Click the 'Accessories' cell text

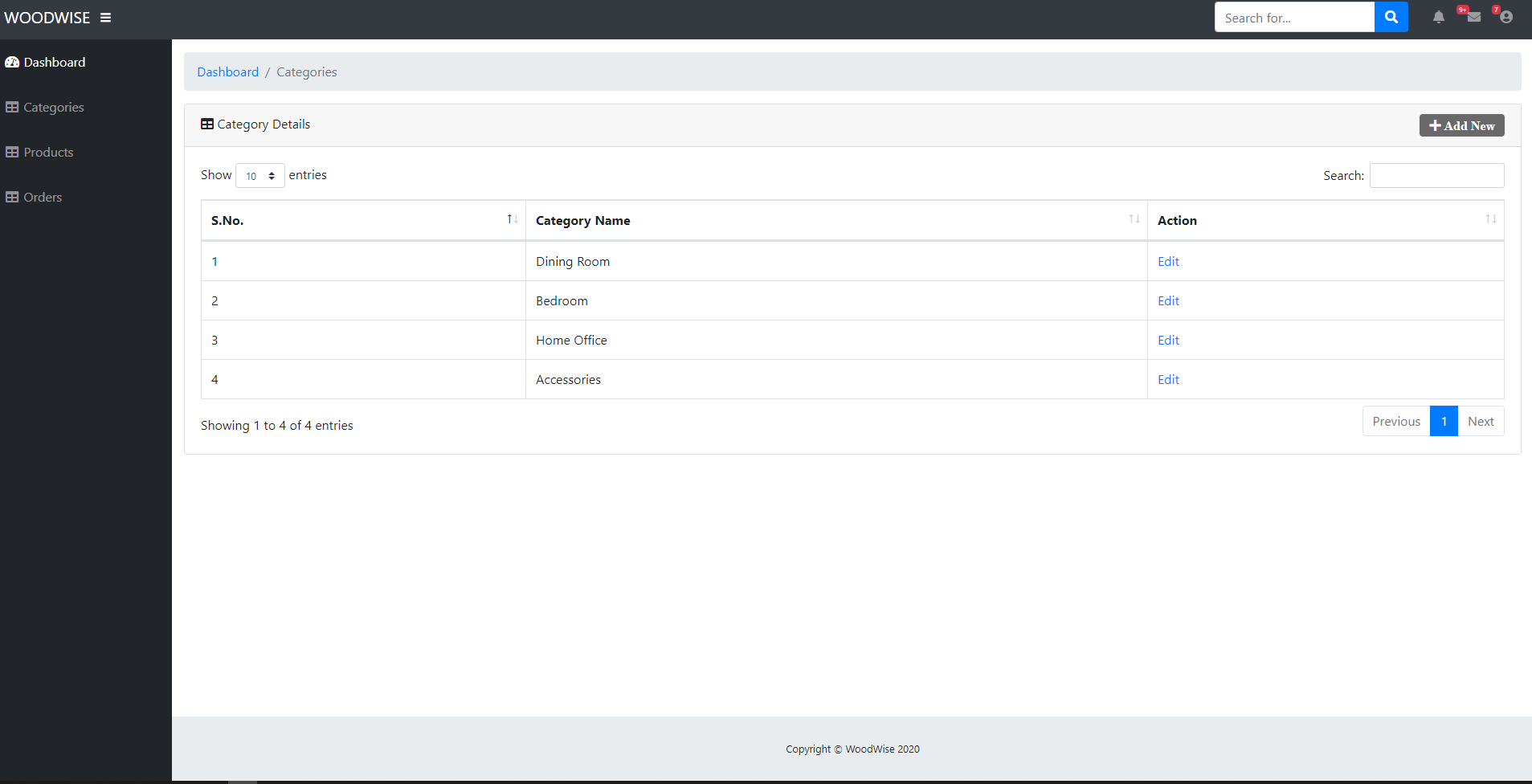[x=568, y=380]
